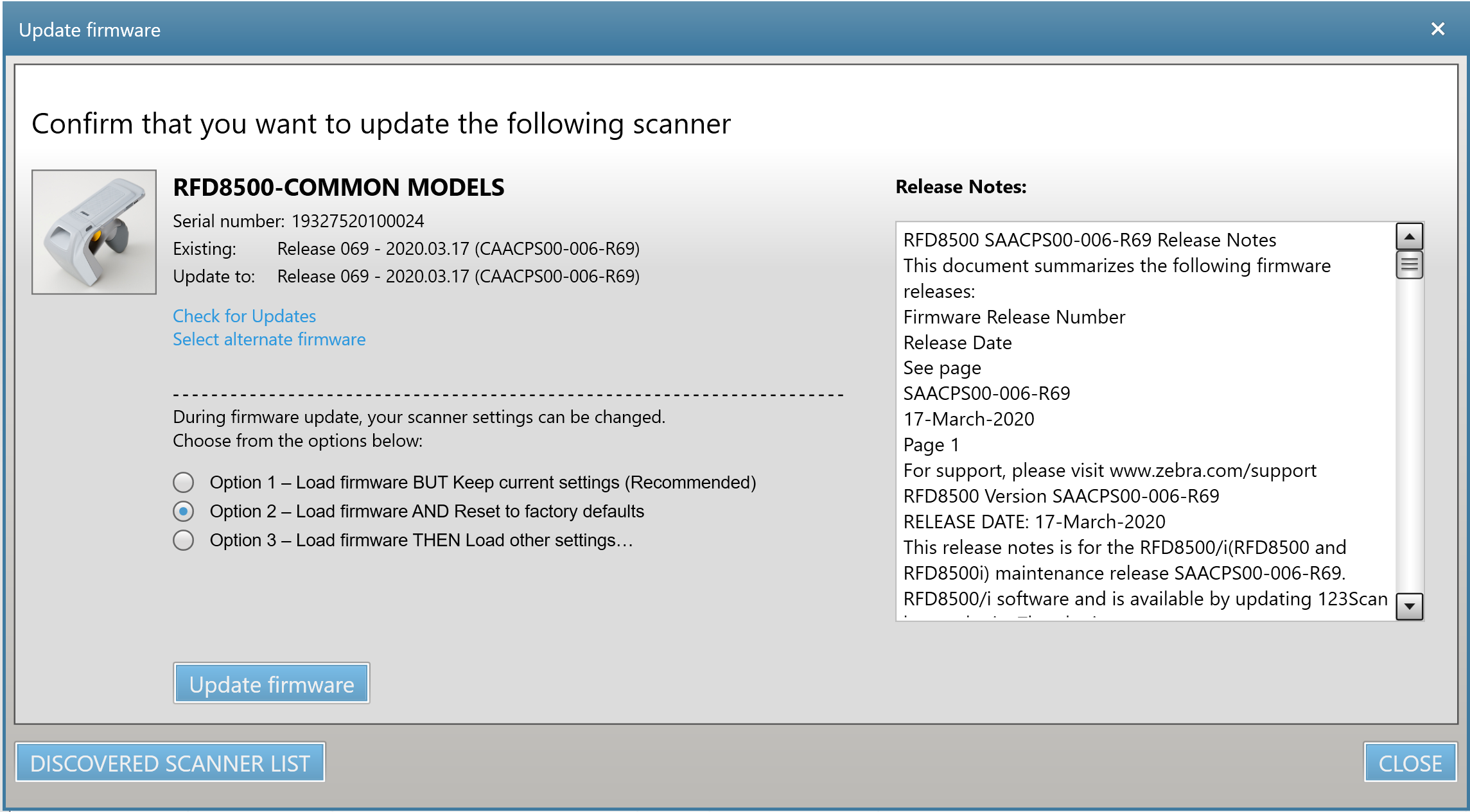Click the 'See page' line in notes
Image resolution: width=1470 pixels, height=812 pixels.
click(942, 368)
